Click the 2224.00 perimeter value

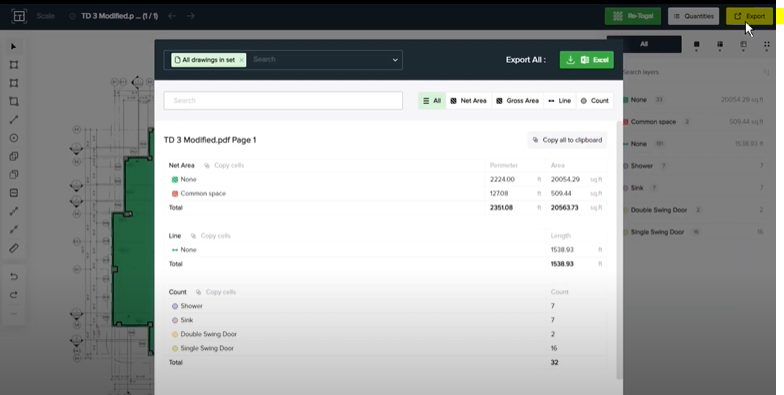pos(502,180)
